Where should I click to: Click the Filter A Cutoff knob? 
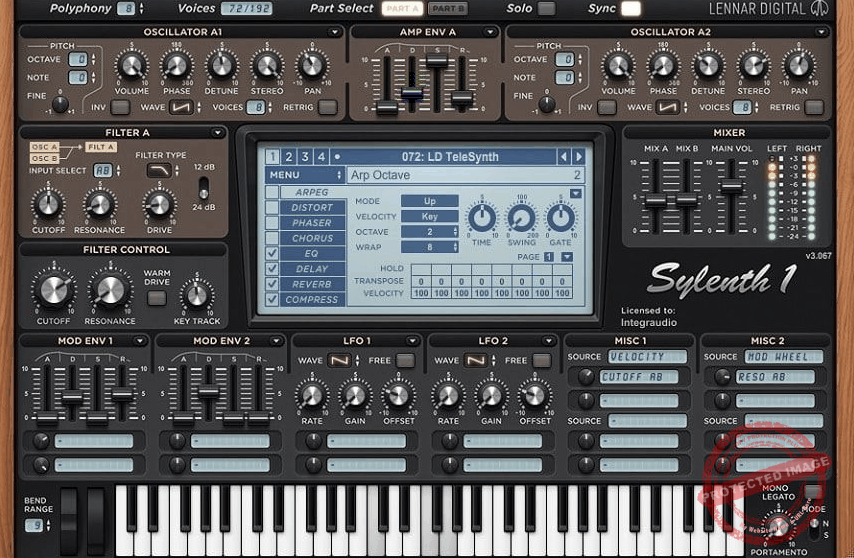pos(48,205)
